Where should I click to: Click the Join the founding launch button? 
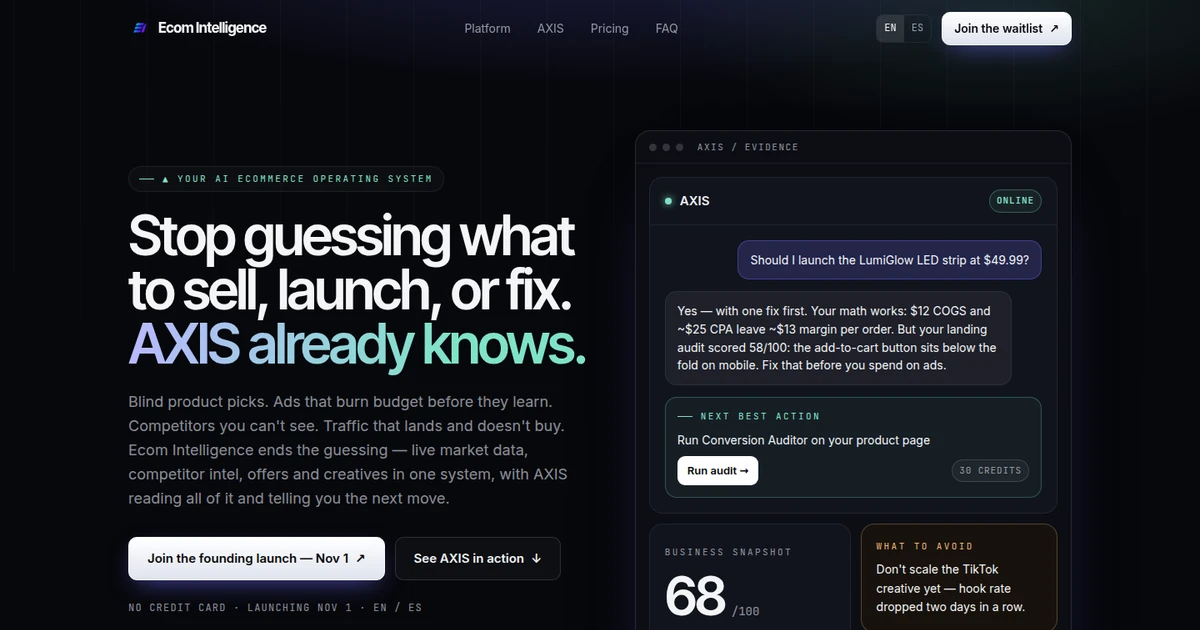(x=256, y=558)
